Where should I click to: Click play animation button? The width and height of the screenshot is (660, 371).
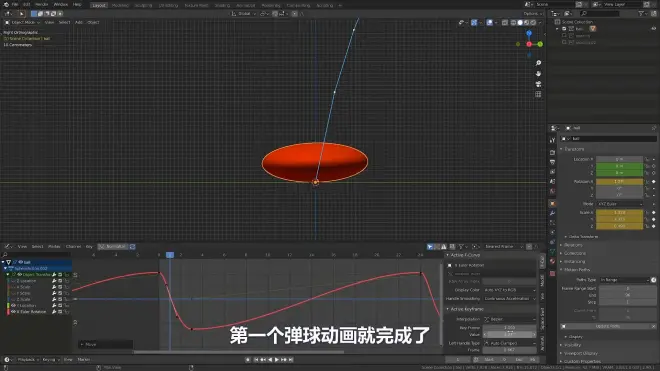click(277, 360)
